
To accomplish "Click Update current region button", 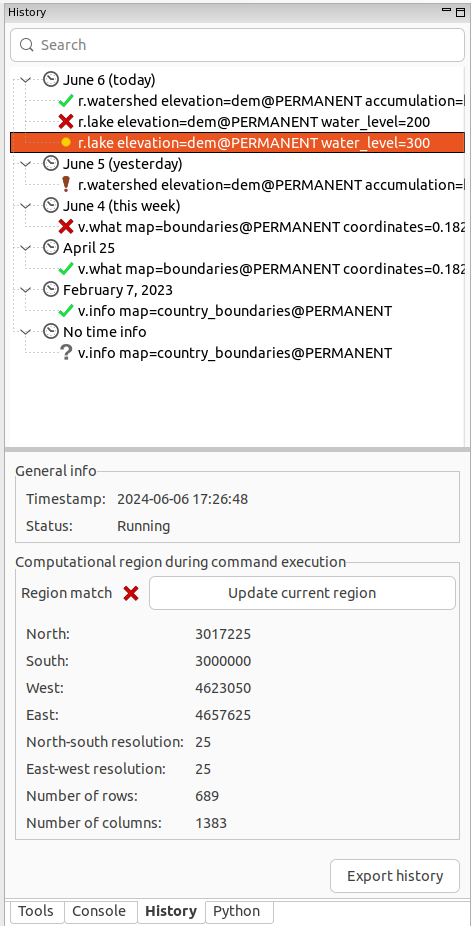I will (302, 593).
